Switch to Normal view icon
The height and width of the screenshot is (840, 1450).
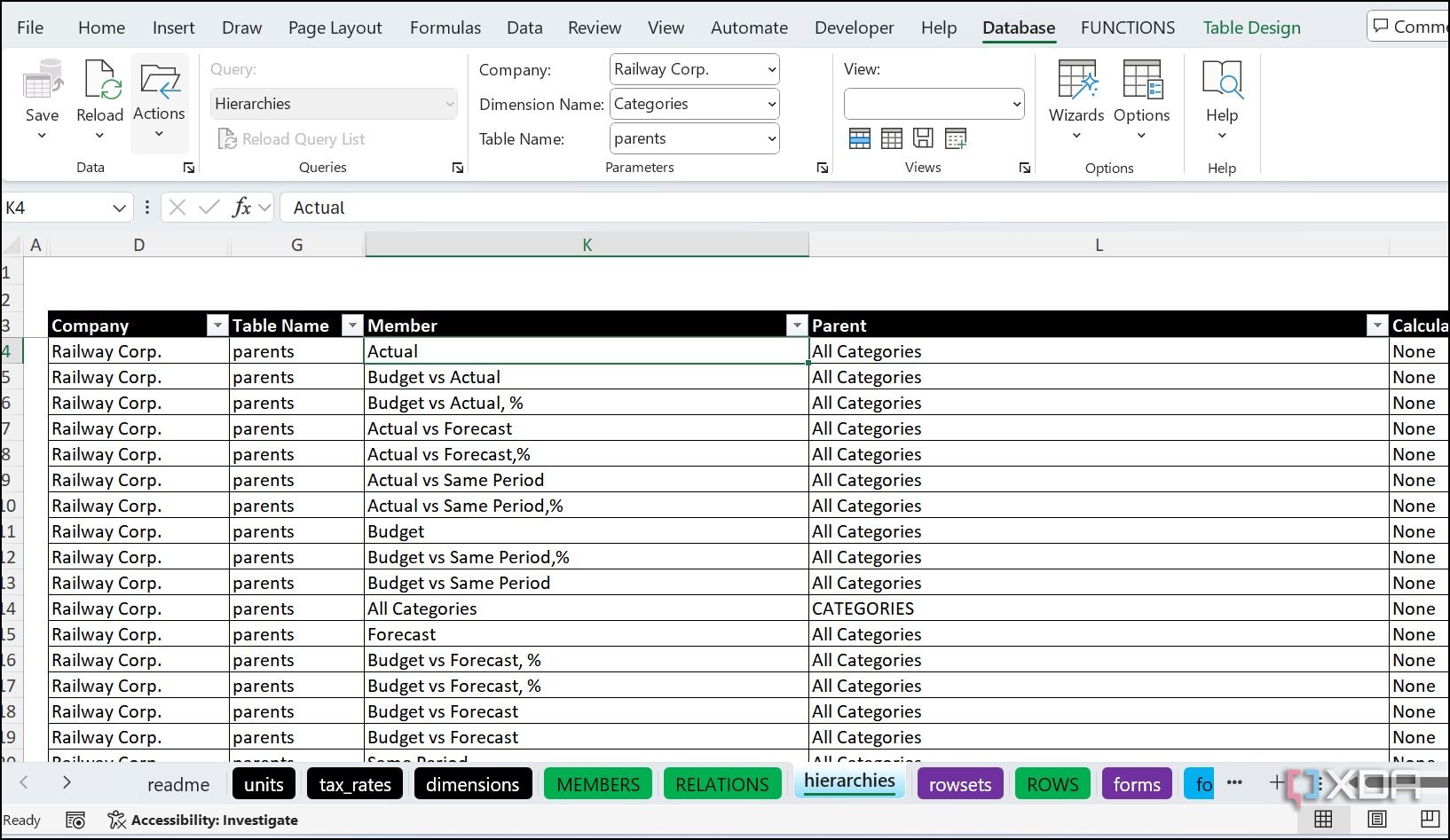(1323, 819)
